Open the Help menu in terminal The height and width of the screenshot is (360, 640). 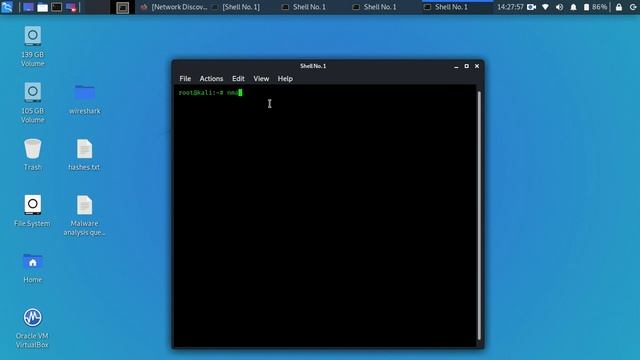[x=285, y=79]
